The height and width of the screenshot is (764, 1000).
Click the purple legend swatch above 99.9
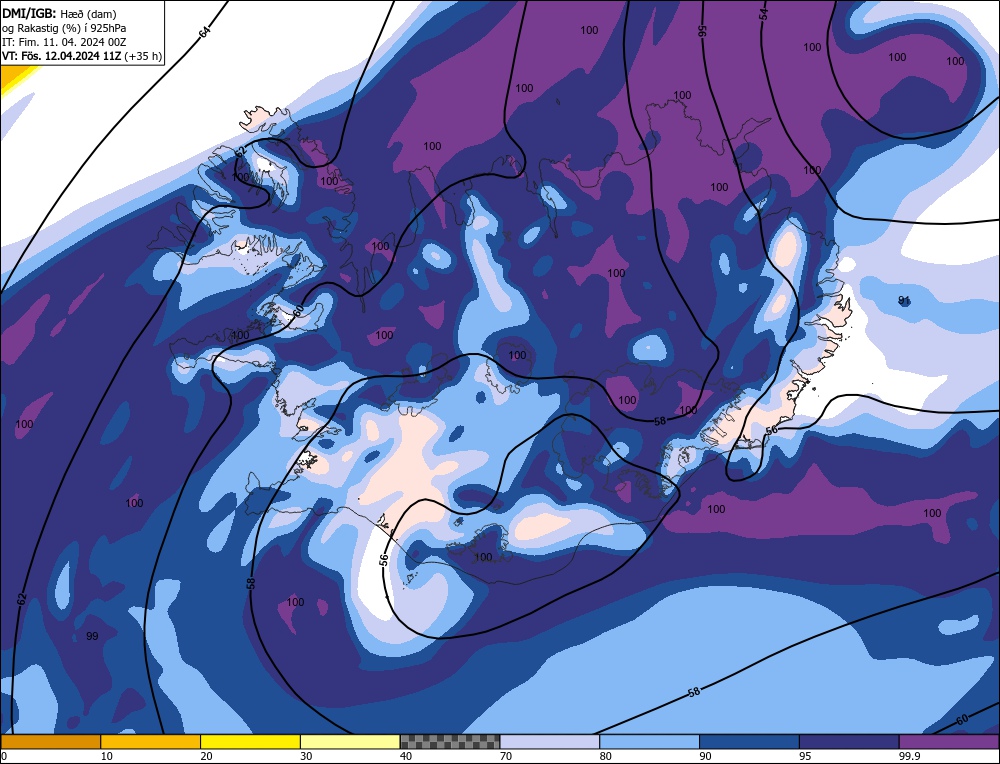[949, 742]
